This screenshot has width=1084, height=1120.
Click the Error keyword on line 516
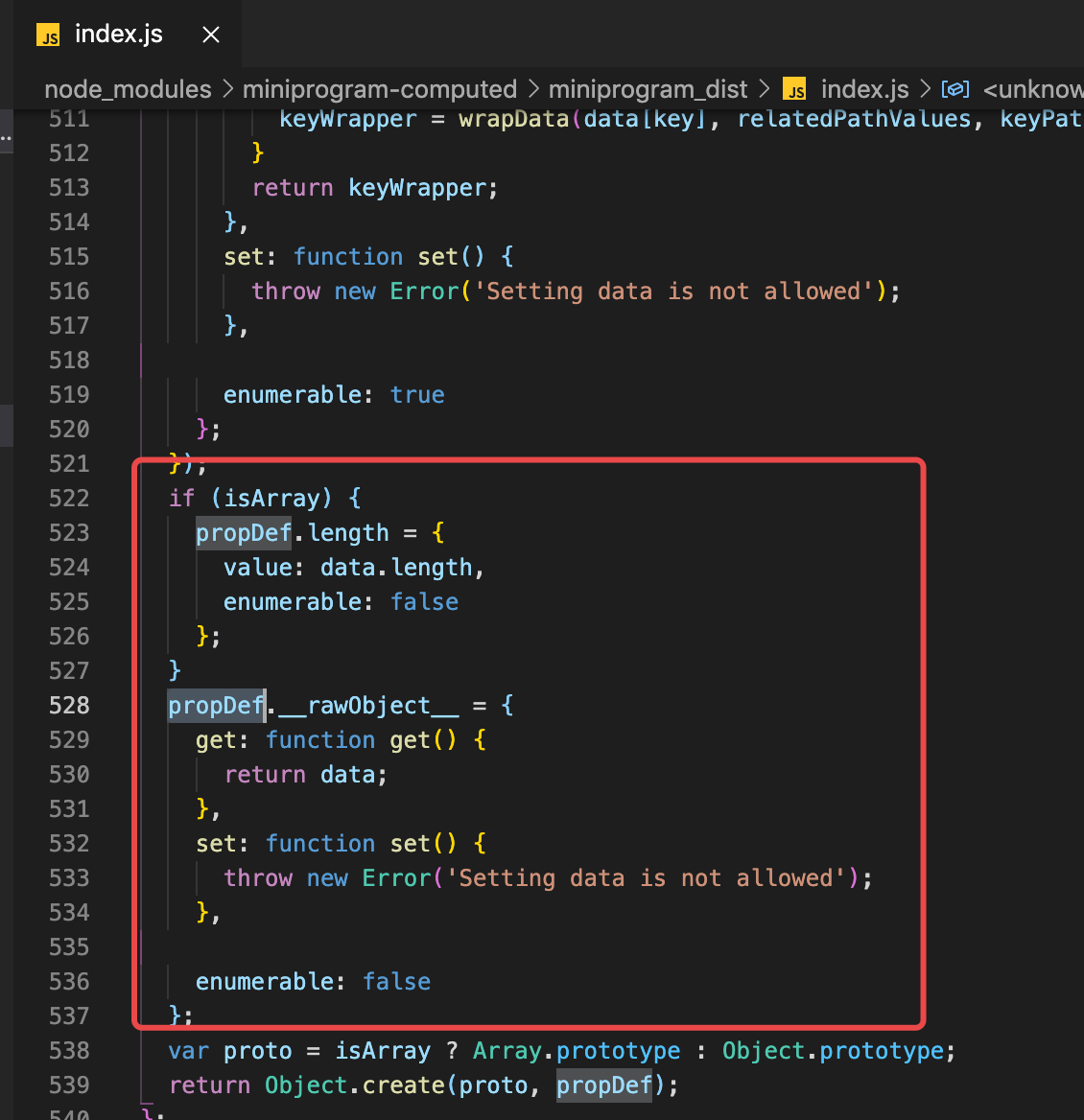pos(423,291)
